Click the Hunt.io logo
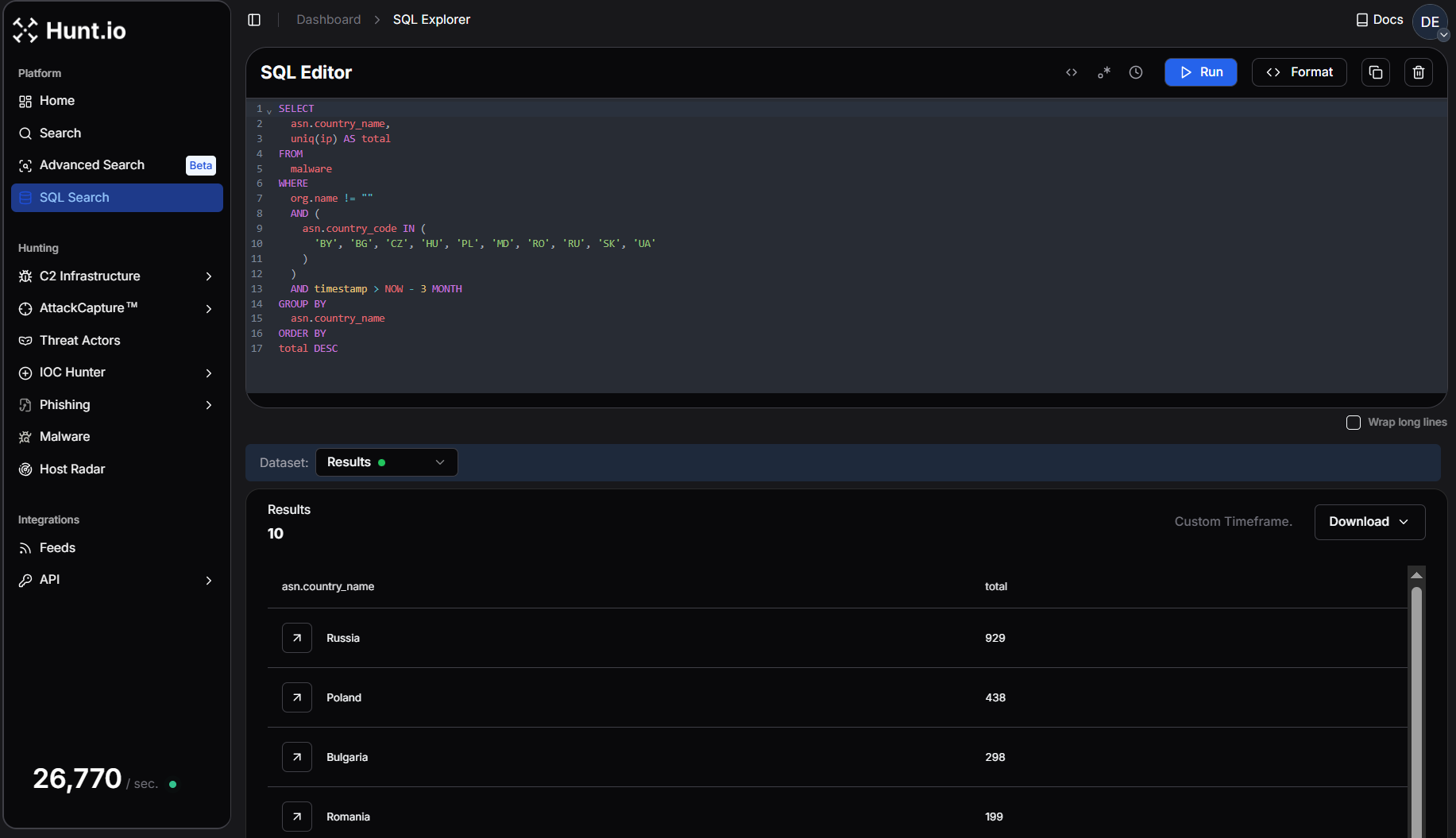 pos(69,30)
